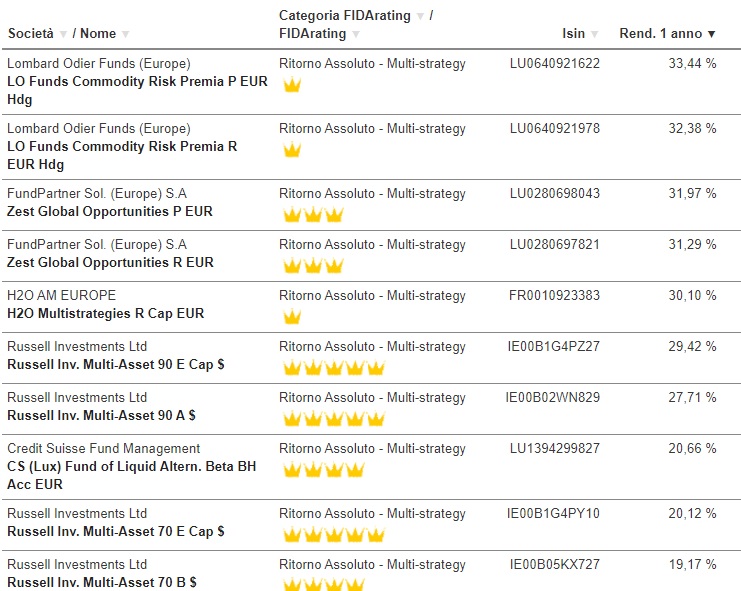Open Zest Global Opportunities R EUR fund
Image resolution: width=741 pixels, height=591 pixels.
pyautogui.click(x=110, y=262)
